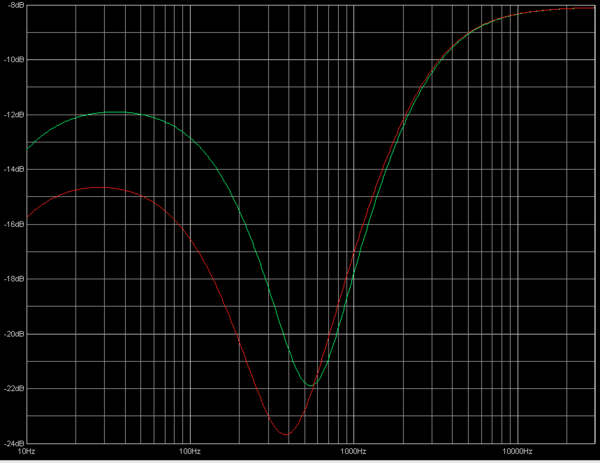The width and height of the screenshot is (600, 463).
Task: Click the 10000Hz frequency label
Action: tap(517, 452)
